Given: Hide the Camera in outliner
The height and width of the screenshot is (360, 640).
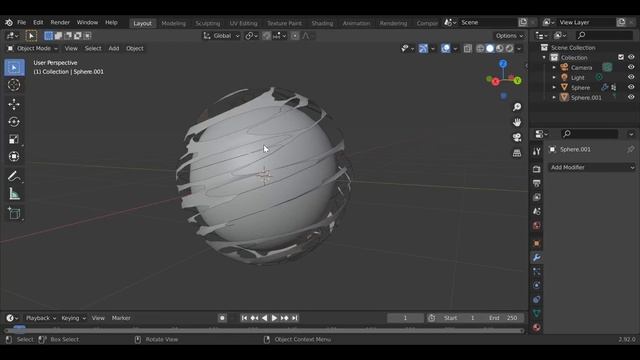Looking at the screenshot, I should pos(631,67).
